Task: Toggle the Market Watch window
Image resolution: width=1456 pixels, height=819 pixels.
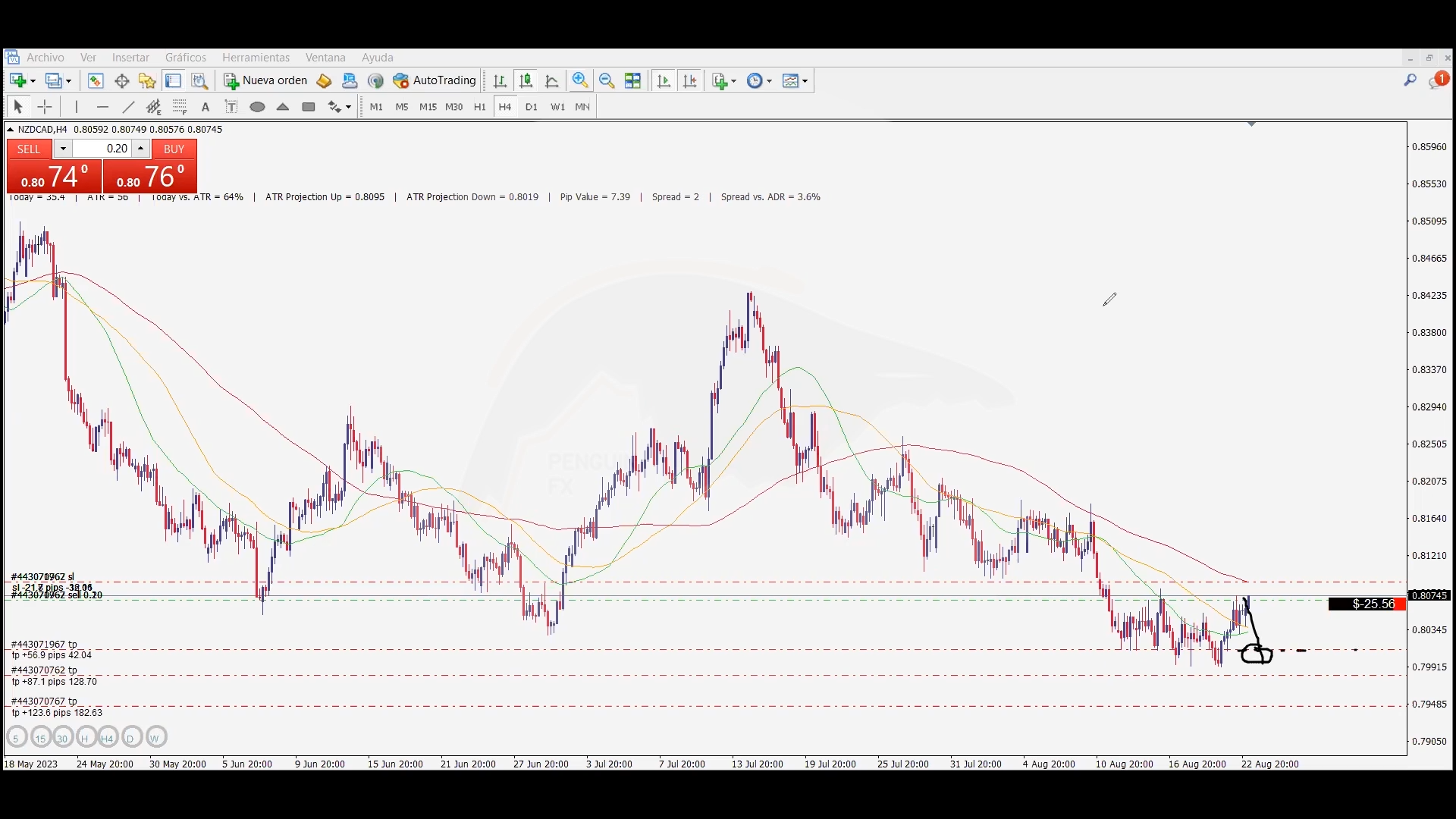Action: [96, 80]
